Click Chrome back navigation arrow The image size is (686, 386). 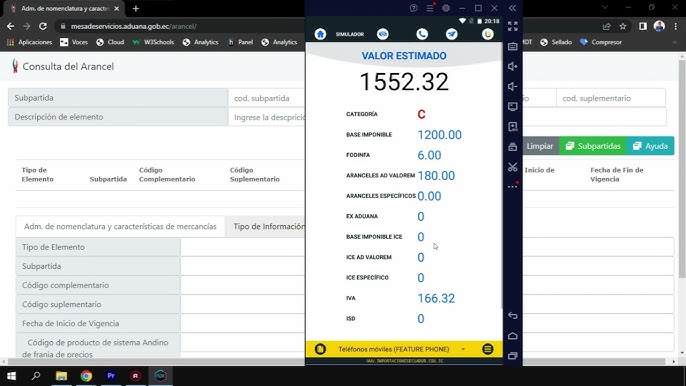(x=10, y=26)
